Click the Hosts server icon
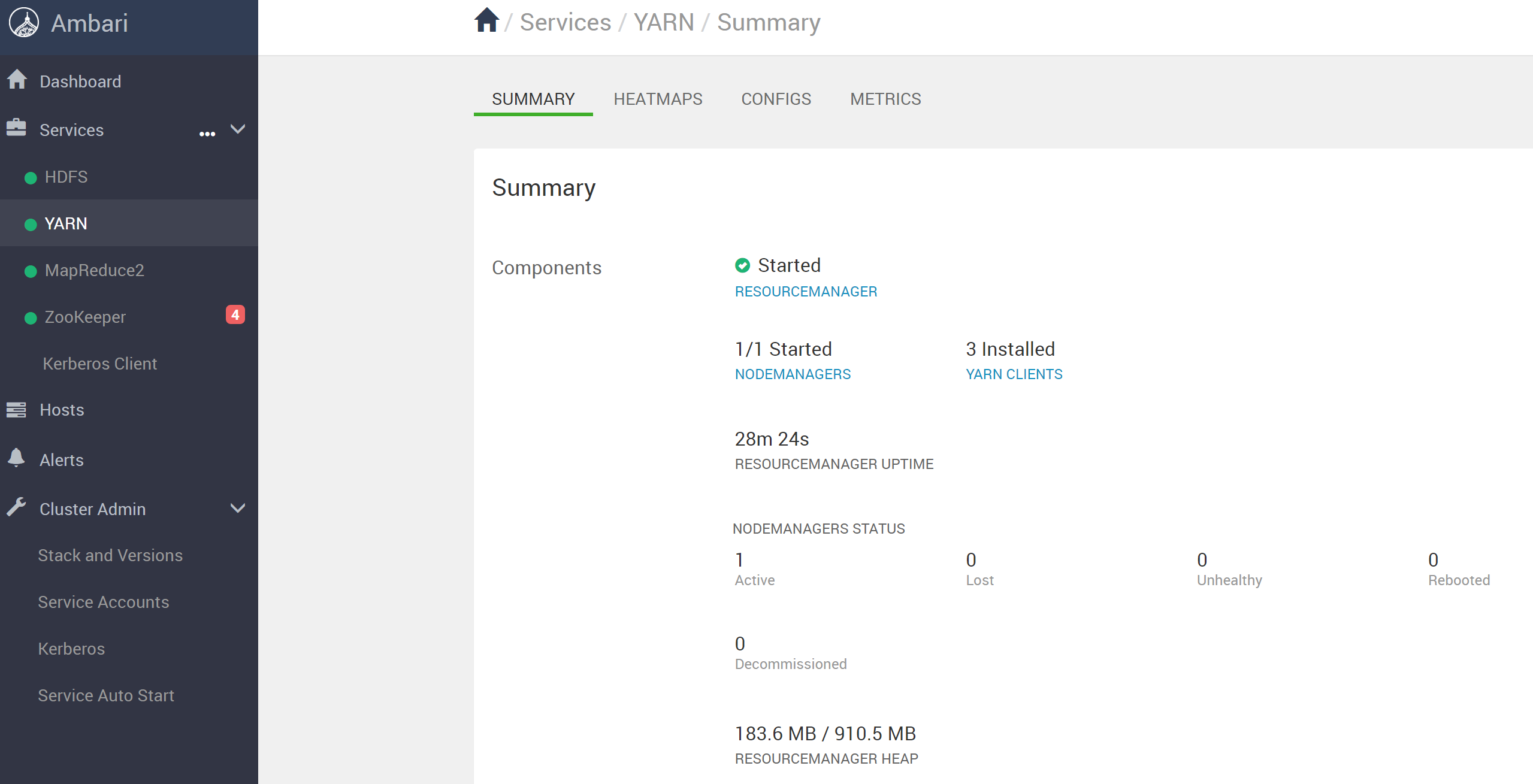The height and width of the screenshot is (784, 1533). (16, 410)
